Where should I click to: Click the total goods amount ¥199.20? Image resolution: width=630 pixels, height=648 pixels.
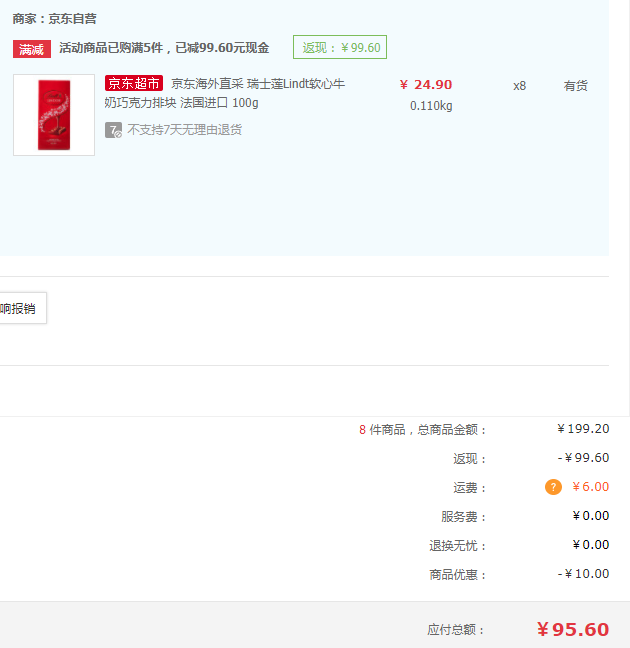coord(583,429)
